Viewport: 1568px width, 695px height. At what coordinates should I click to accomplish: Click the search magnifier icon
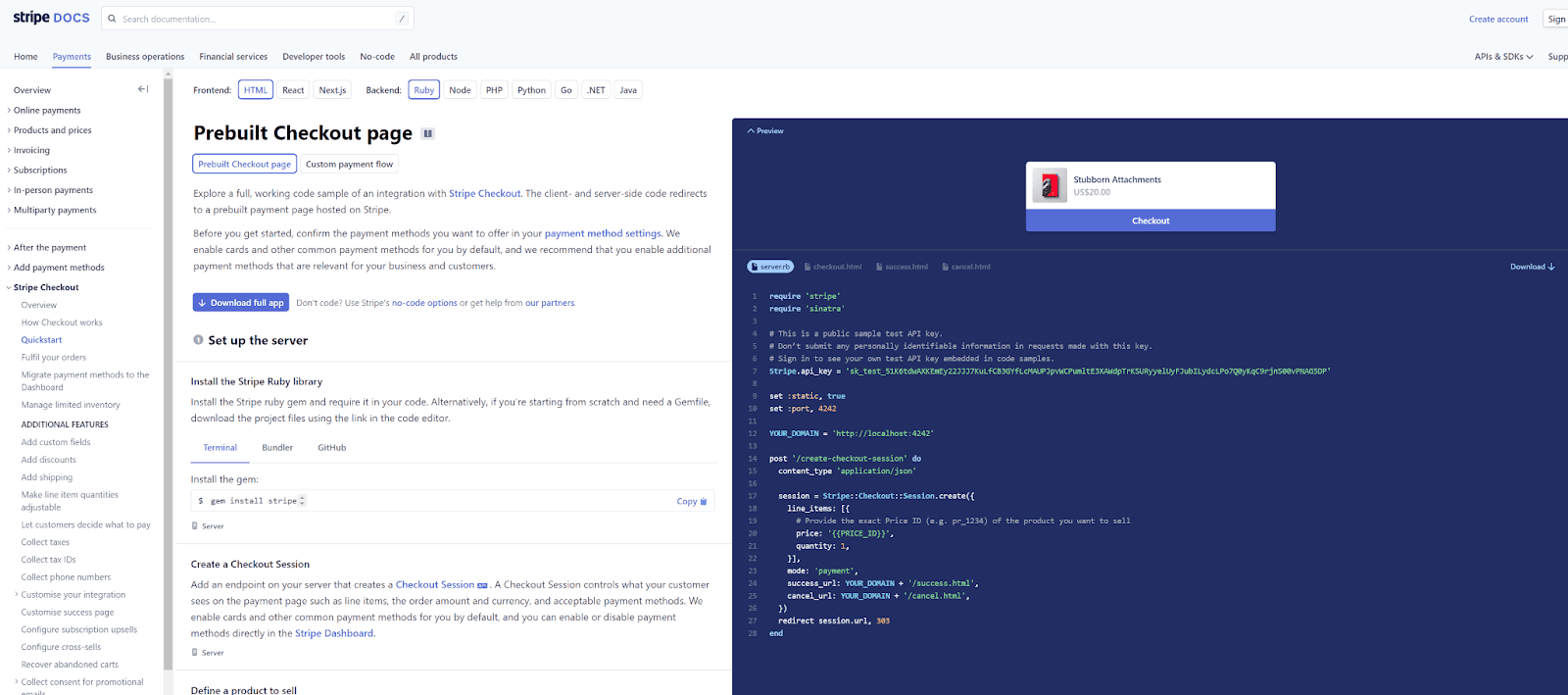(x=112, y=19)
